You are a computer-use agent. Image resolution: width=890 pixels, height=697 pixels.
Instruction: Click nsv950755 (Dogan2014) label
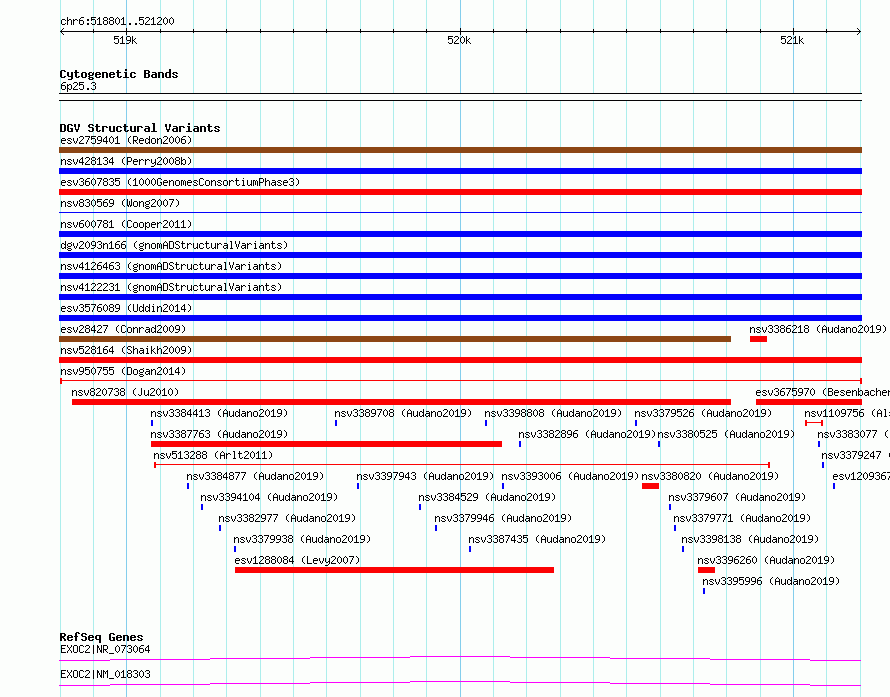(x=123, y=371)
